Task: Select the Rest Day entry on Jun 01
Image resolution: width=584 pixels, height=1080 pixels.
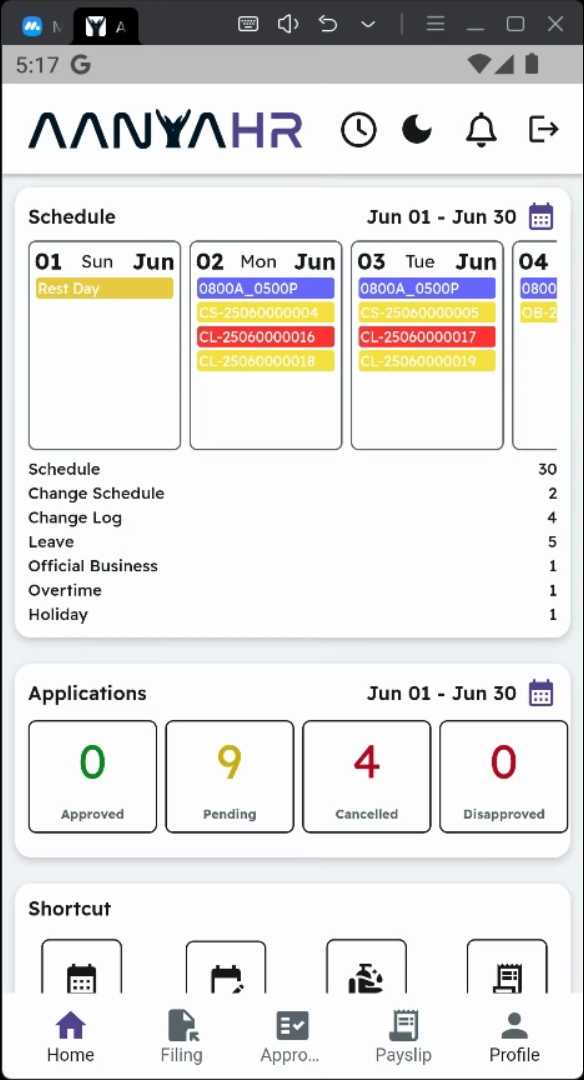Action: pyautogui.click(x=105, y=289)
